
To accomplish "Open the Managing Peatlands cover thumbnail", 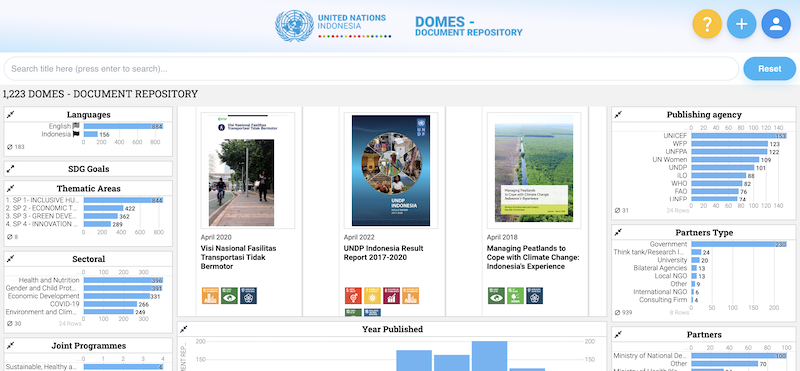I will tap(534, 170).
